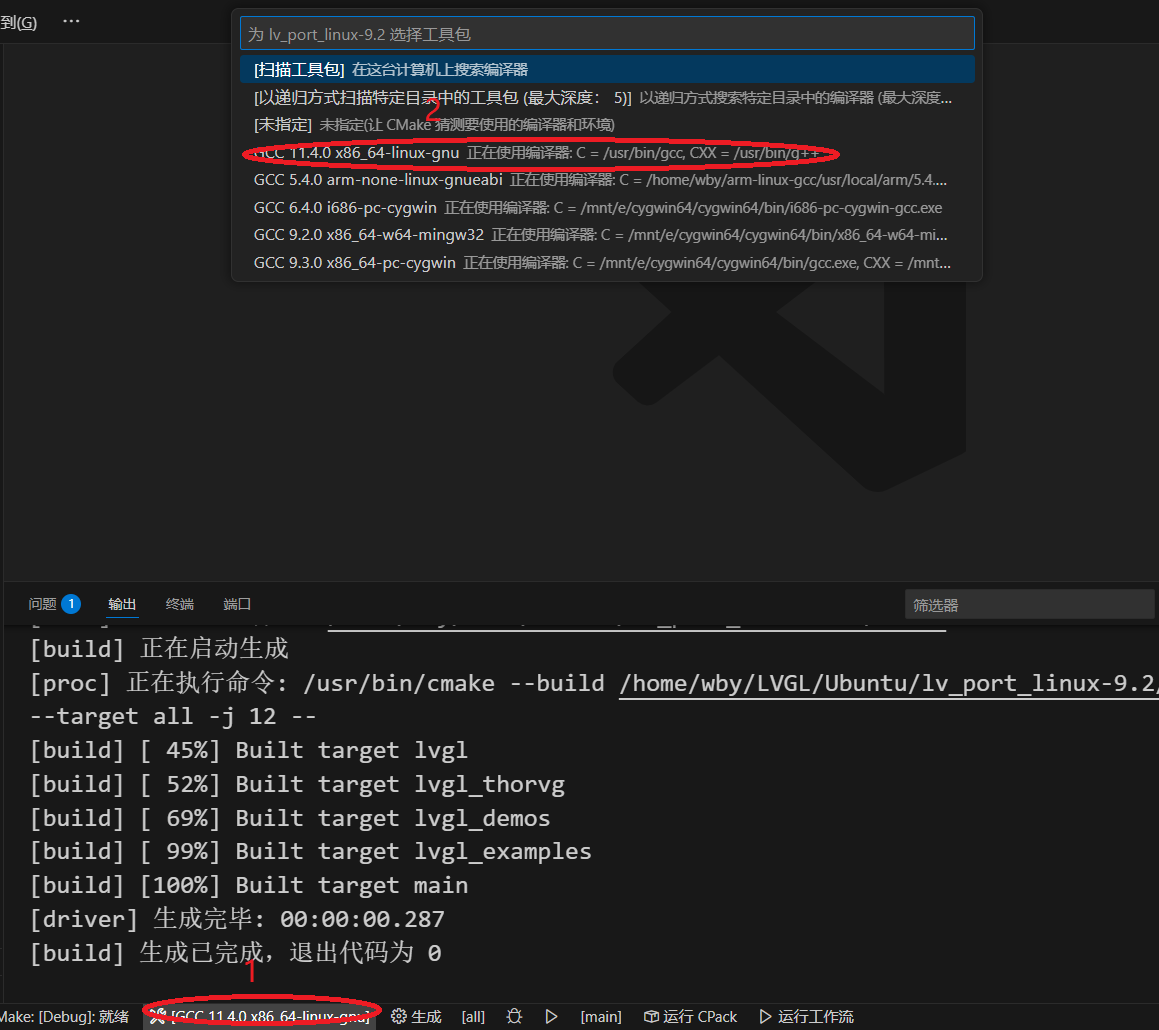Open the more menu ellipsis
Image resolution: width=1159 pixels, height=1030 pixels.
[x=71, y=21]
